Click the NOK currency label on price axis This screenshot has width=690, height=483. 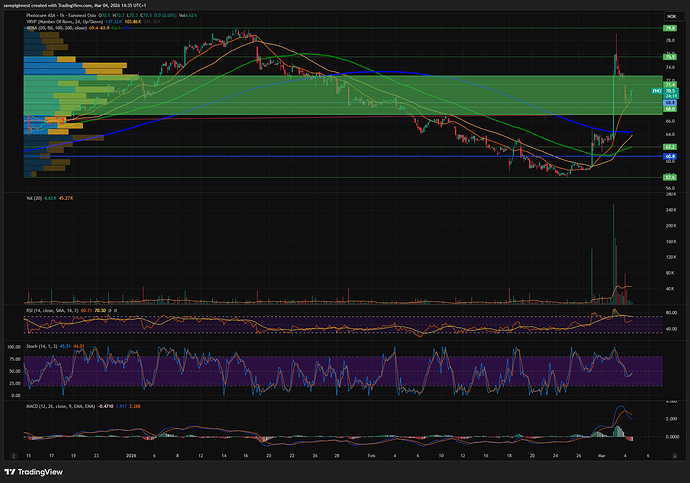pyautogui.click(x=670, y=17)
